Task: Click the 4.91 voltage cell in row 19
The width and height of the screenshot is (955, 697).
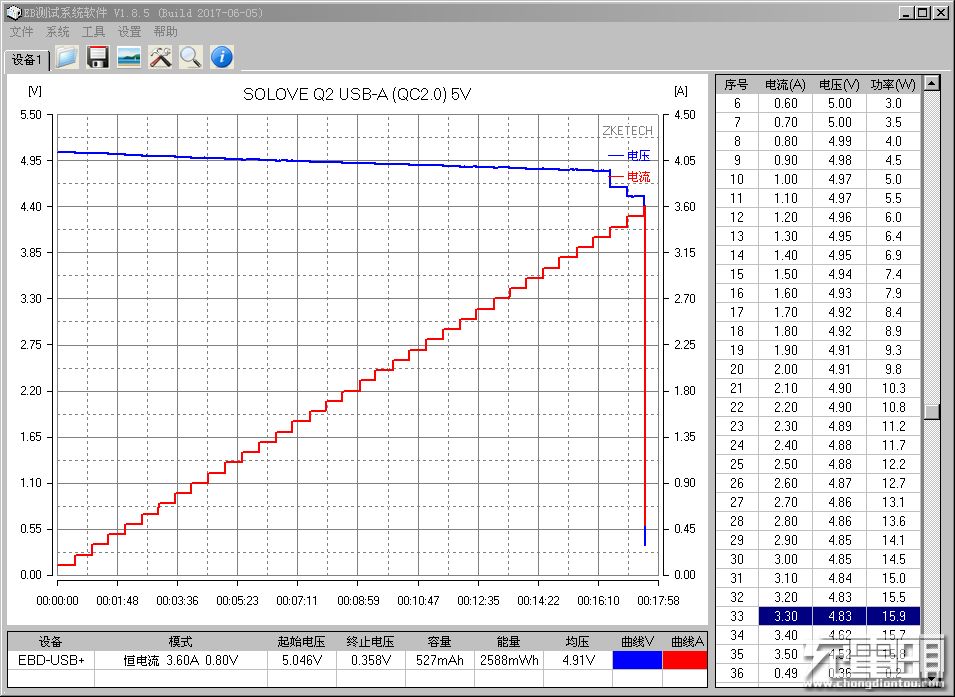Action: pos(839,350)
